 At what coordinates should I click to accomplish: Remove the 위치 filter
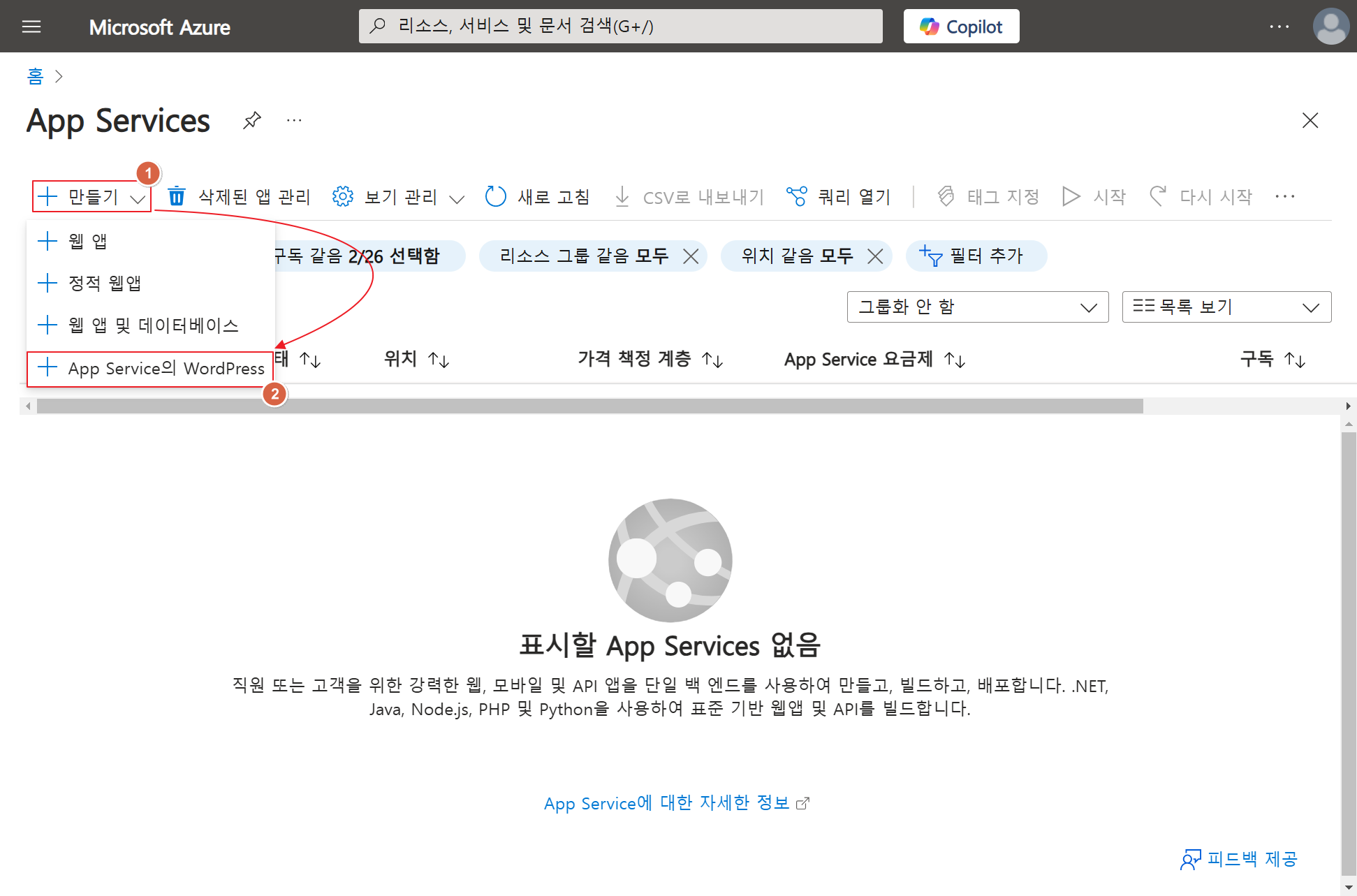tap(875, 256)
